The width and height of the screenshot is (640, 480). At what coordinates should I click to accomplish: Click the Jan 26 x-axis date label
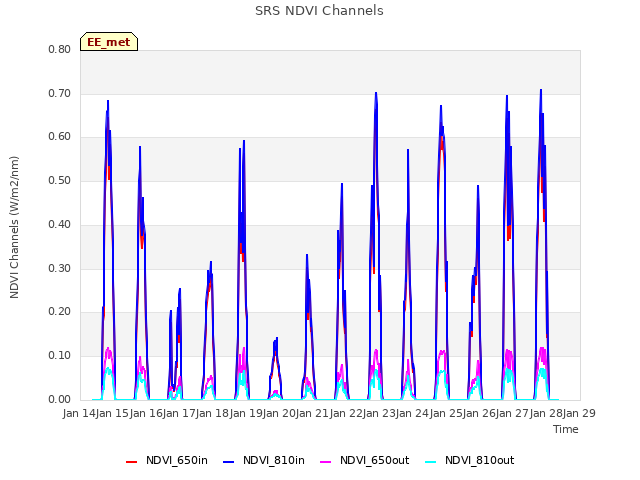[x=479, y=413]
